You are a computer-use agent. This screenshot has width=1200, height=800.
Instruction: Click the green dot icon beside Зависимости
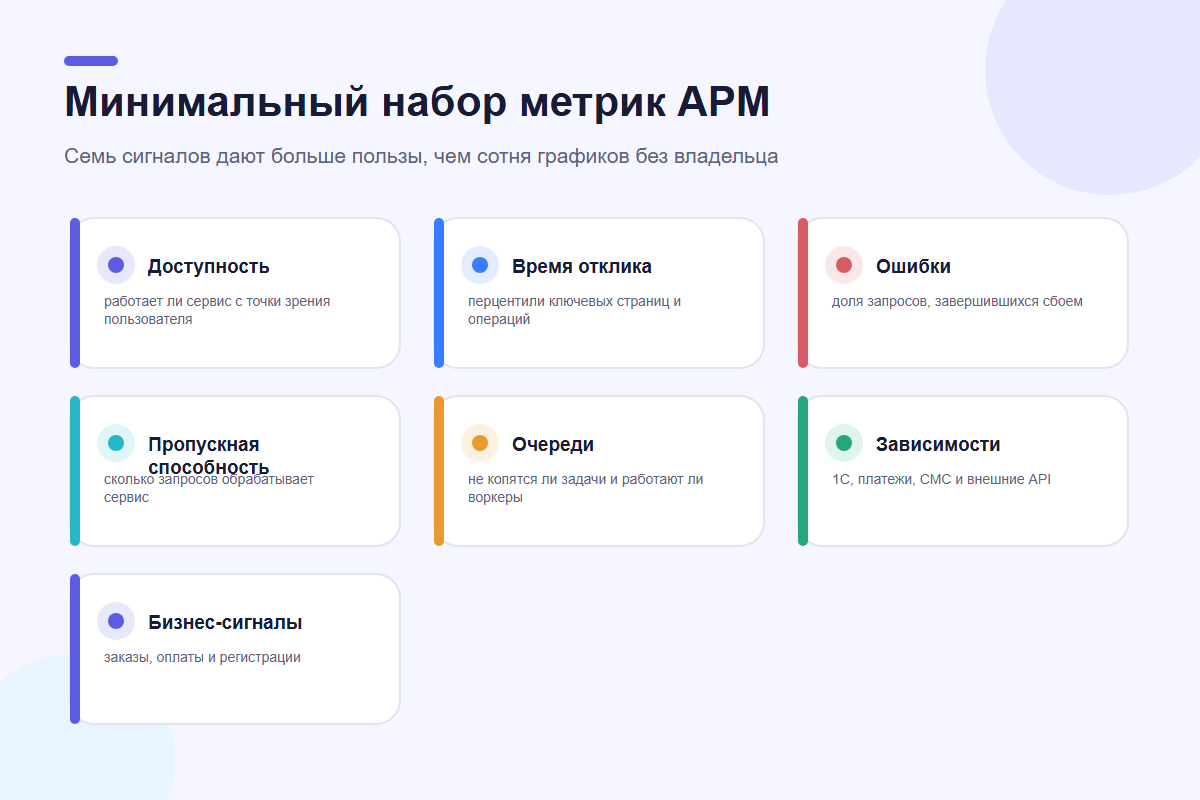pos(844,443)
